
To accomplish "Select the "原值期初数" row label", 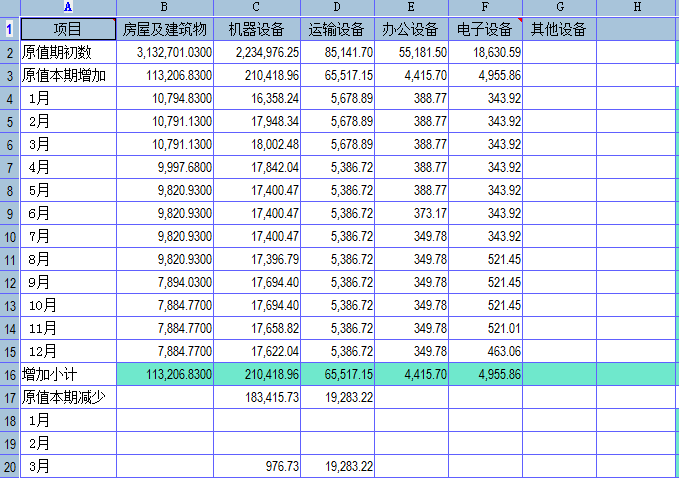I will coord(67,52).
